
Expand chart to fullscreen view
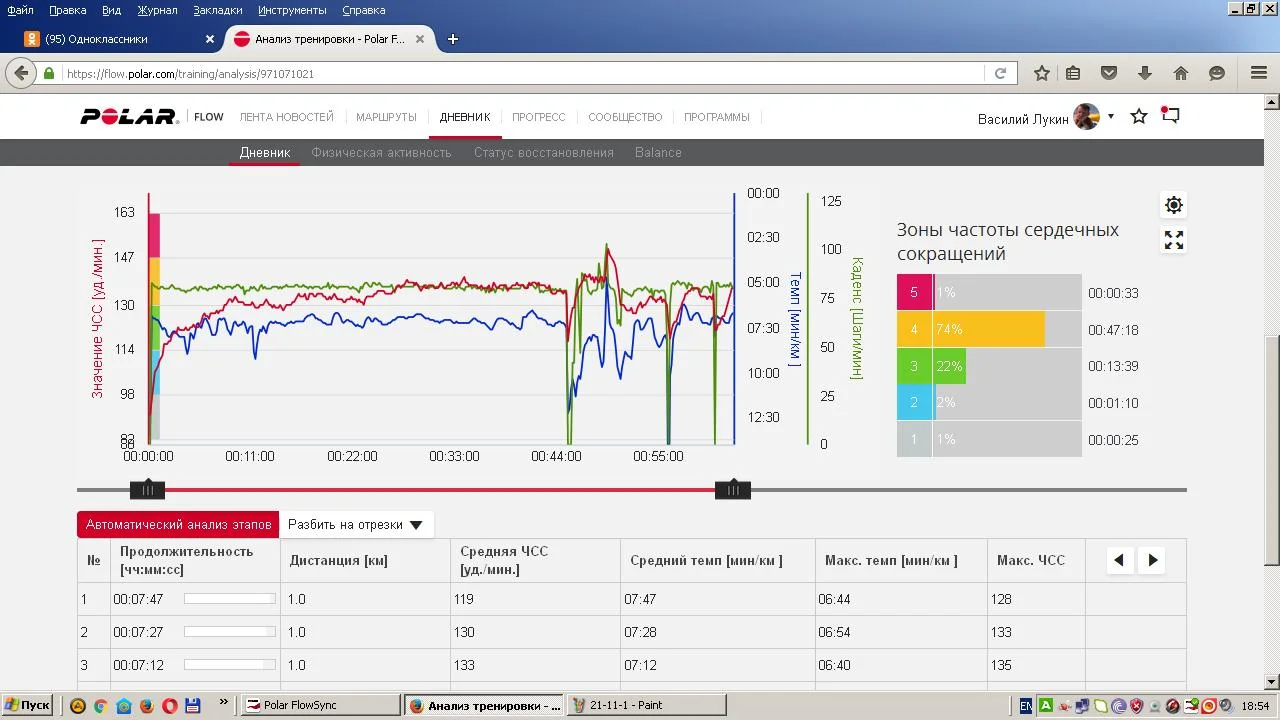tap(1173, 240)
